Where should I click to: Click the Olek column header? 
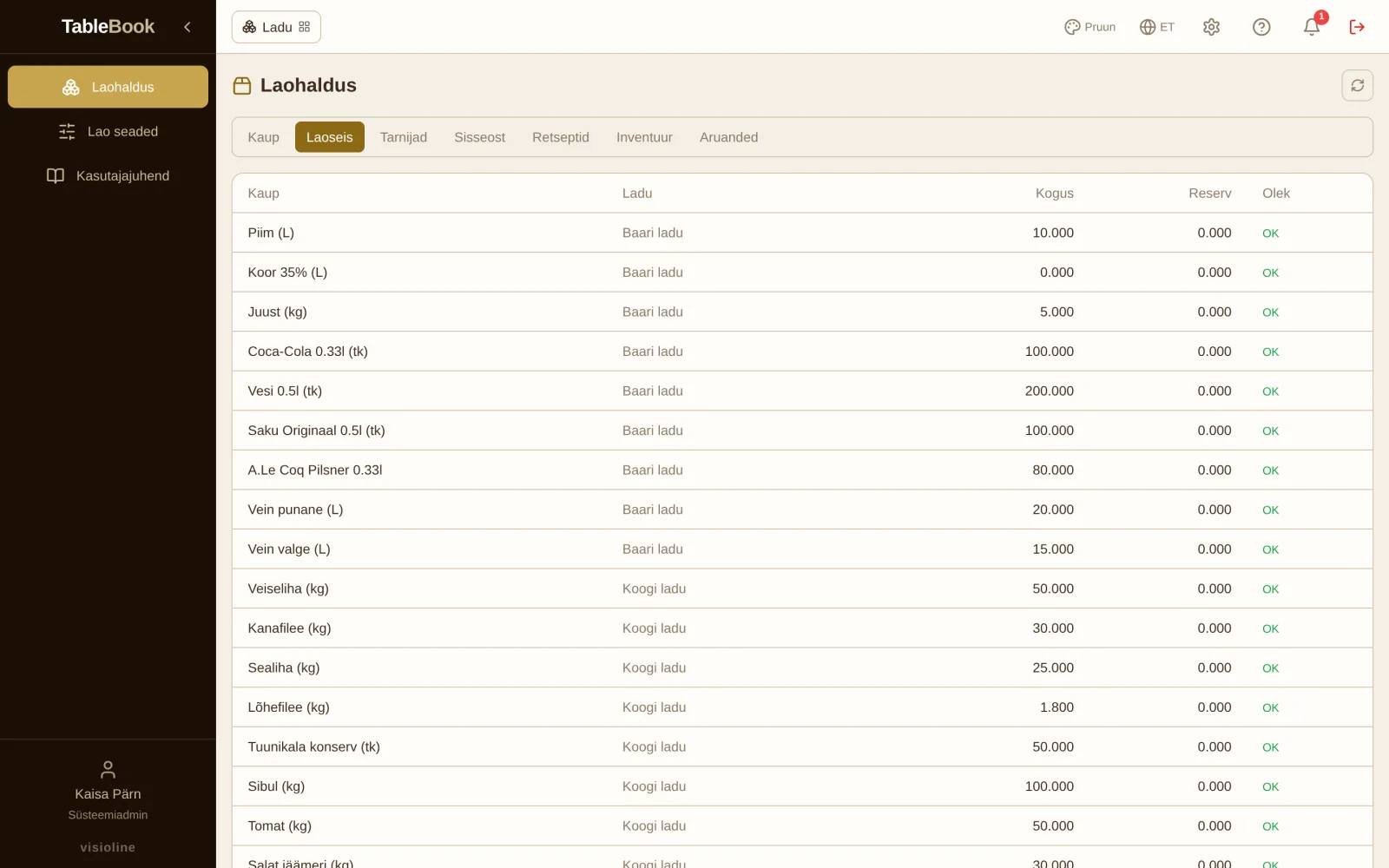(1275, 193)
